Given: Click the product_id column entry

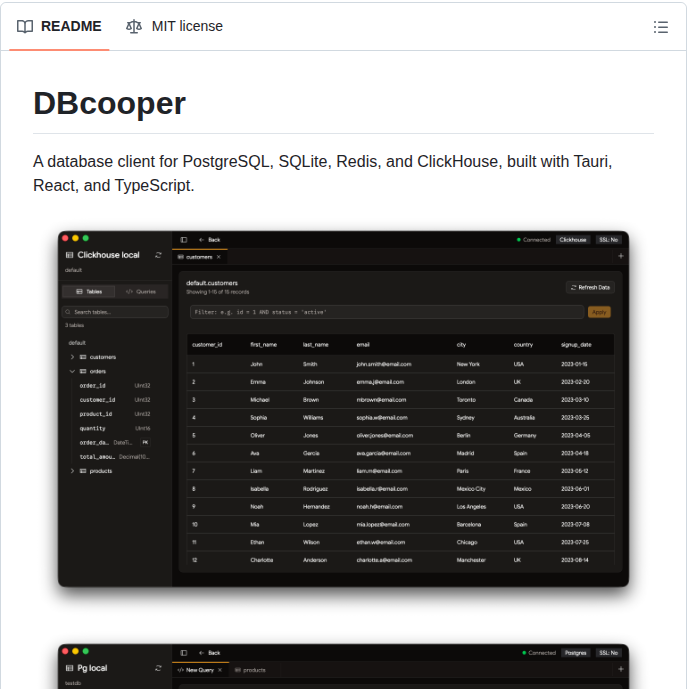Looking at the screenshot, I should (x=115, y=414).
